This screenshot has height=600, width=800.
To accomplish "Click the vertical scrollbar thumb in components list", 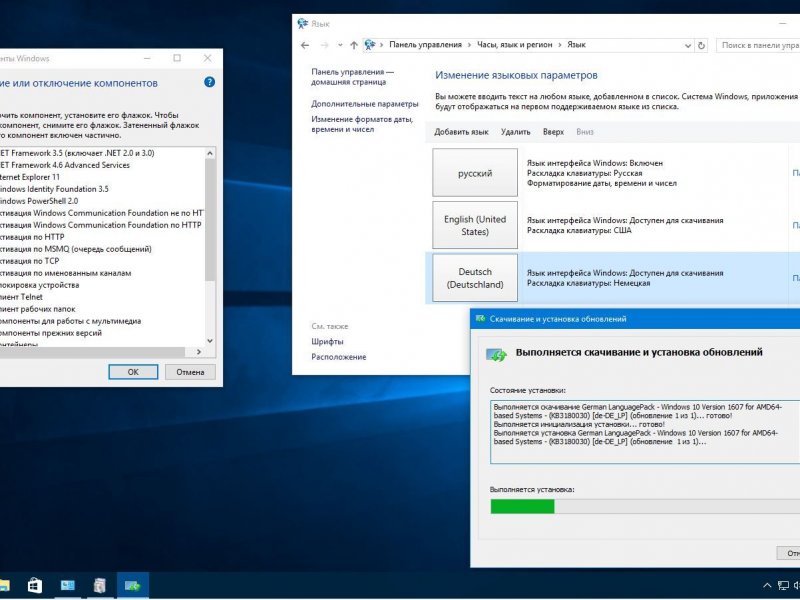I will point(210,219).
